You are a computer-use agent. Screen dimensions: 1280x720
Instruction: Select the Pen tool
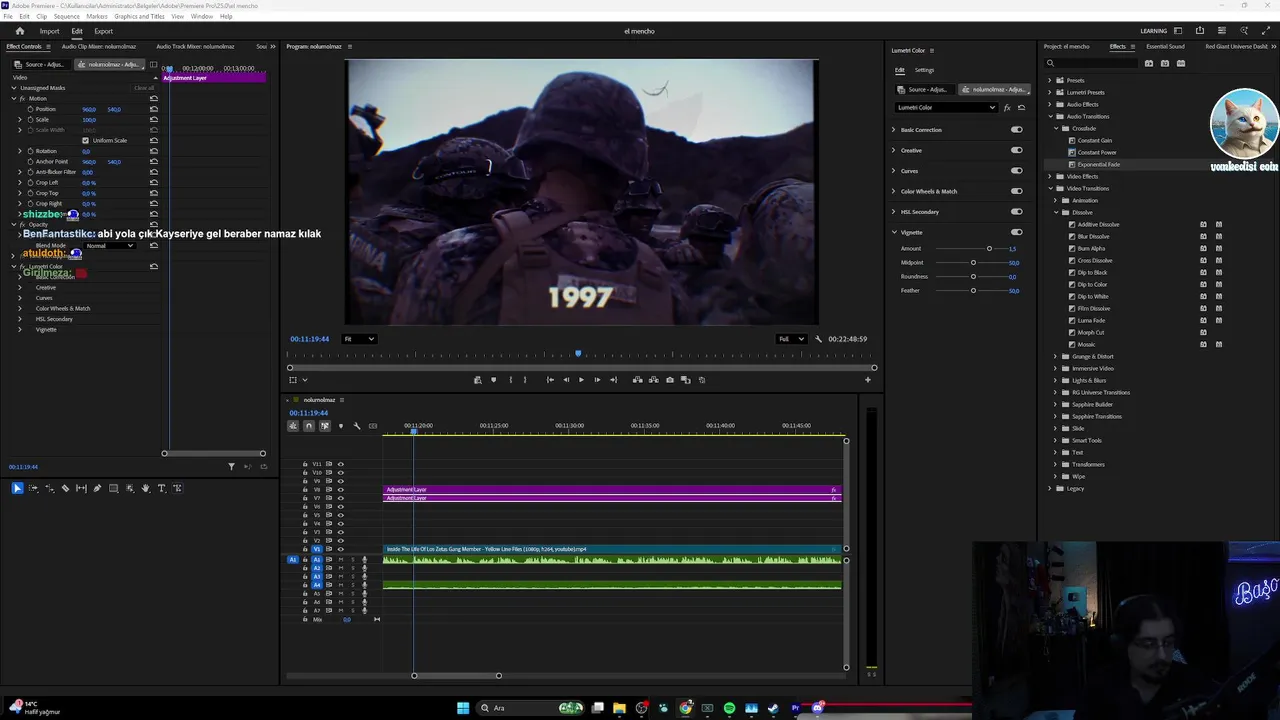pyautogui.click(x=97, y=488)
